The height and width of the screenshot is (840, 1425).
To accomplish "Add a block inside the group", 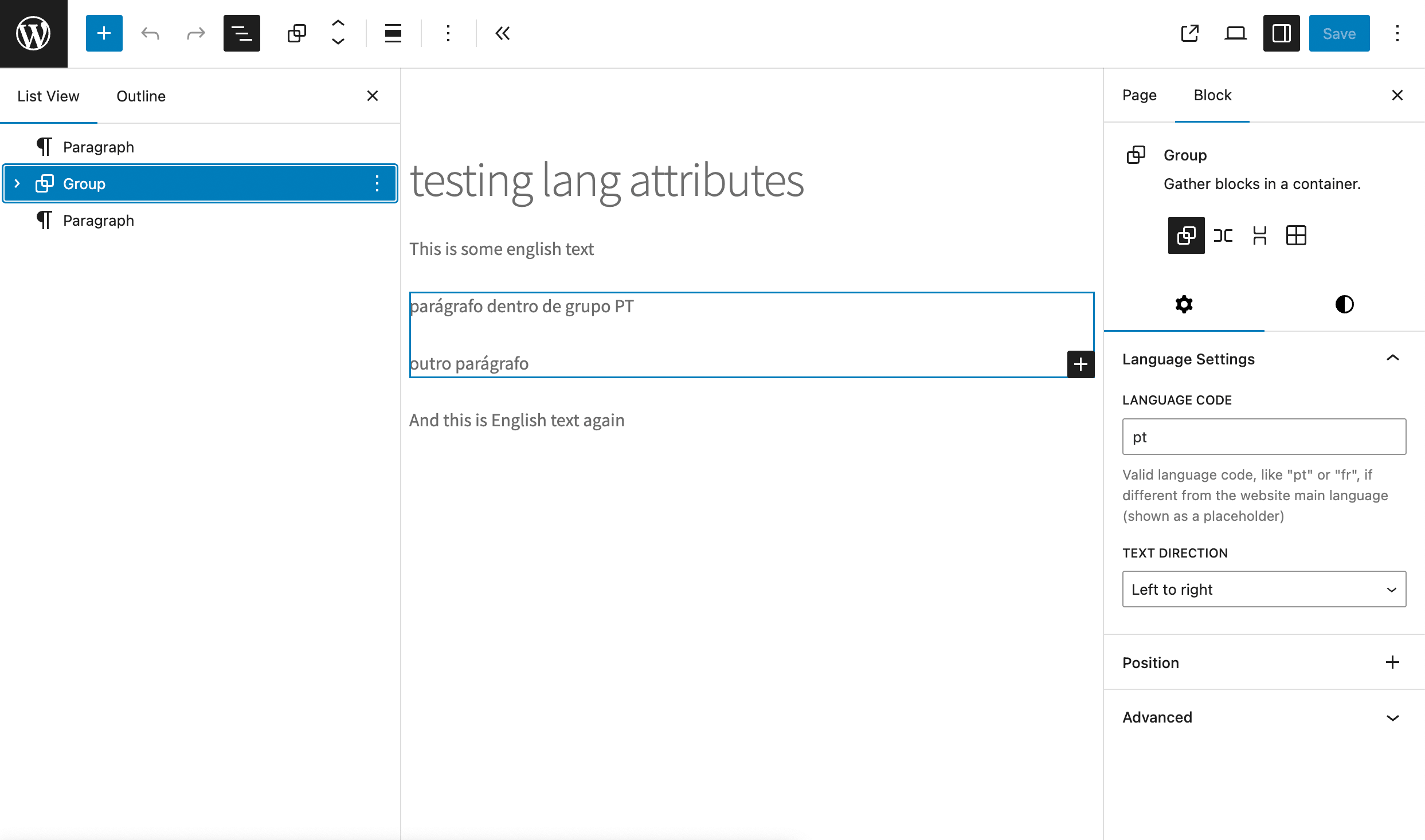I will [1081, 364].
